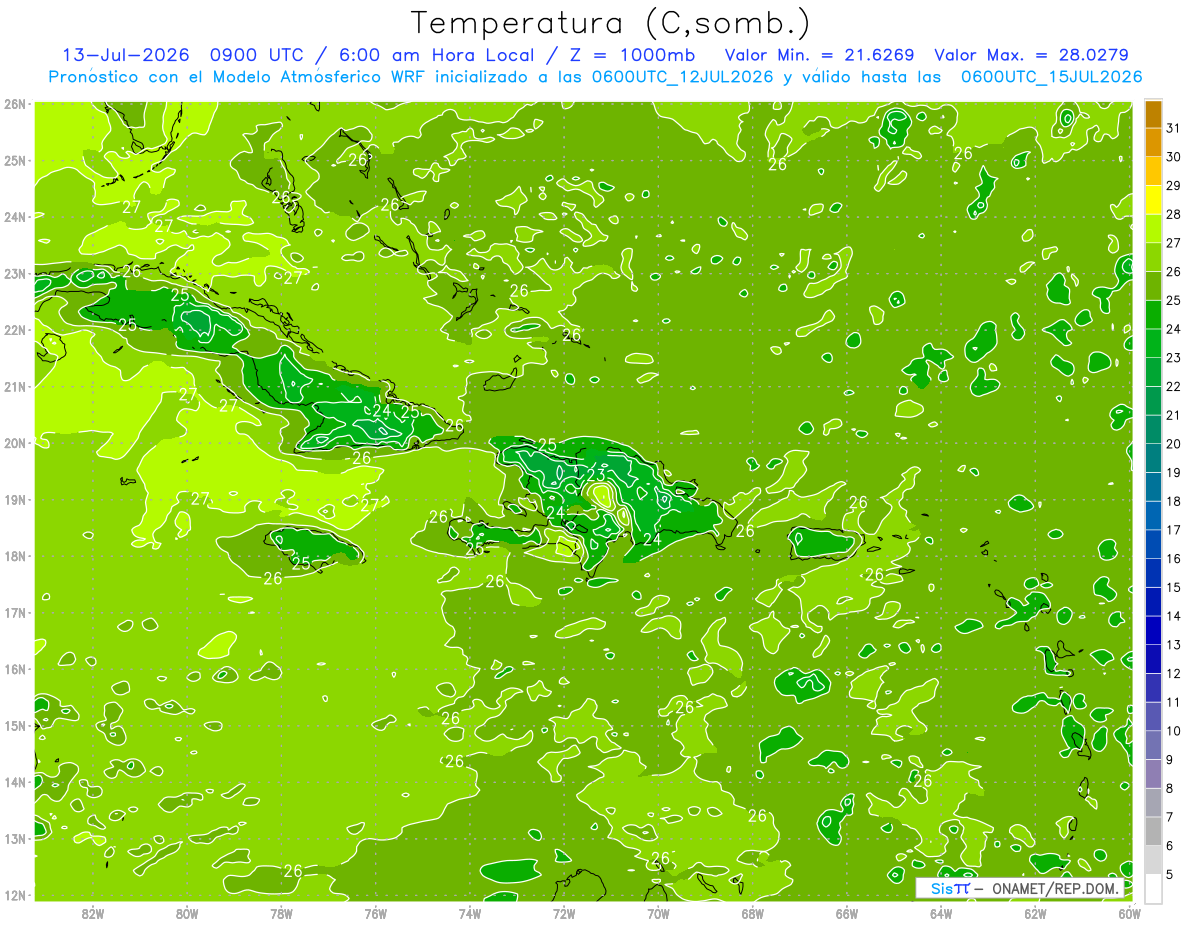This screenshot has width=1200, height=927.
Task: Click the deep-blue swatch between 13 and 14
Action: [x=1153, y=630]
